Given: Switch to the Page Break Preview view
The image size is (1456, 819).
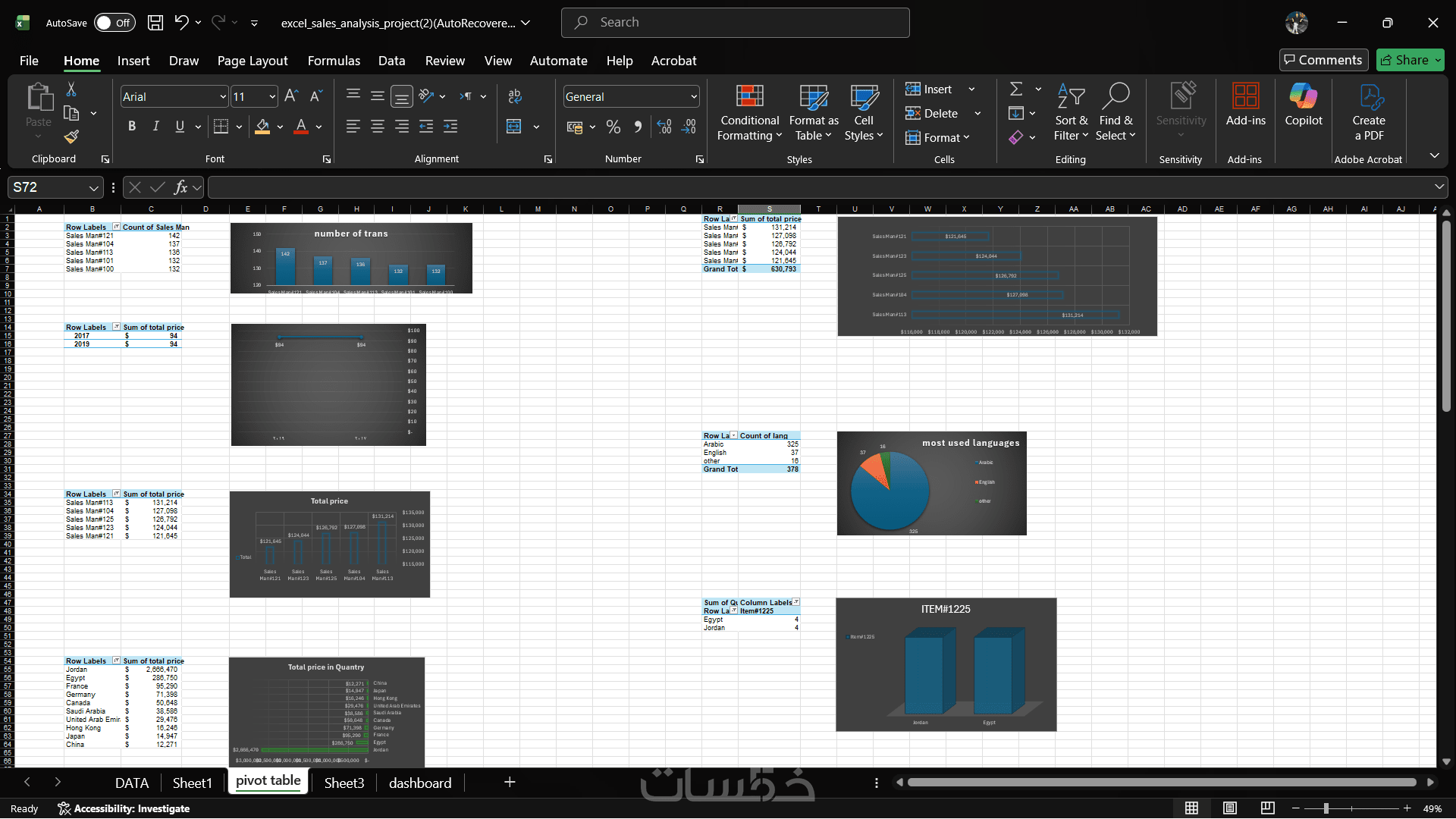Looking at the screenshot, I should click(x=1267, y=808).
